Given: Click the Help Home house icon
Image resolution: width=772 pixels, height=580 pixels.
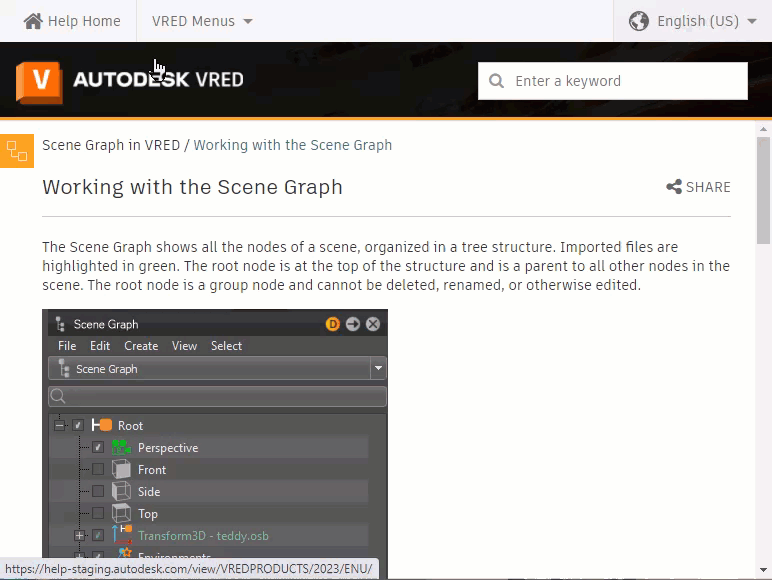Looking at the screenshot, I should click(33, 21).
